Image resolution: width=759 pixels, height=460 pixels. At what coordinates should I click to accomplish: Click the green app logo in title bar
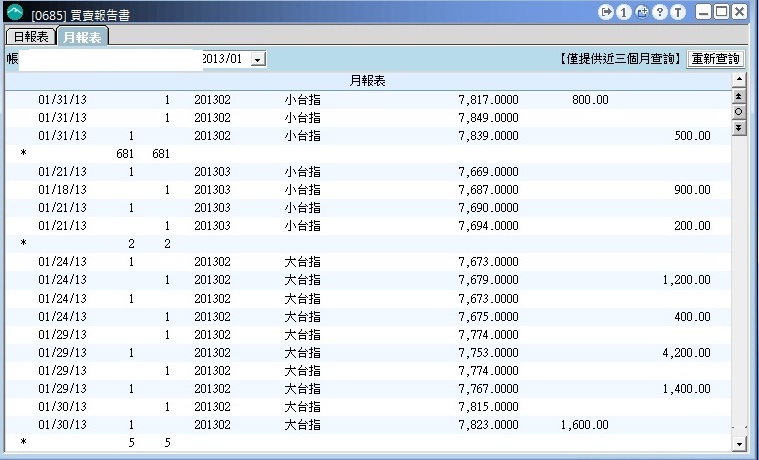[x=15, y=12]
